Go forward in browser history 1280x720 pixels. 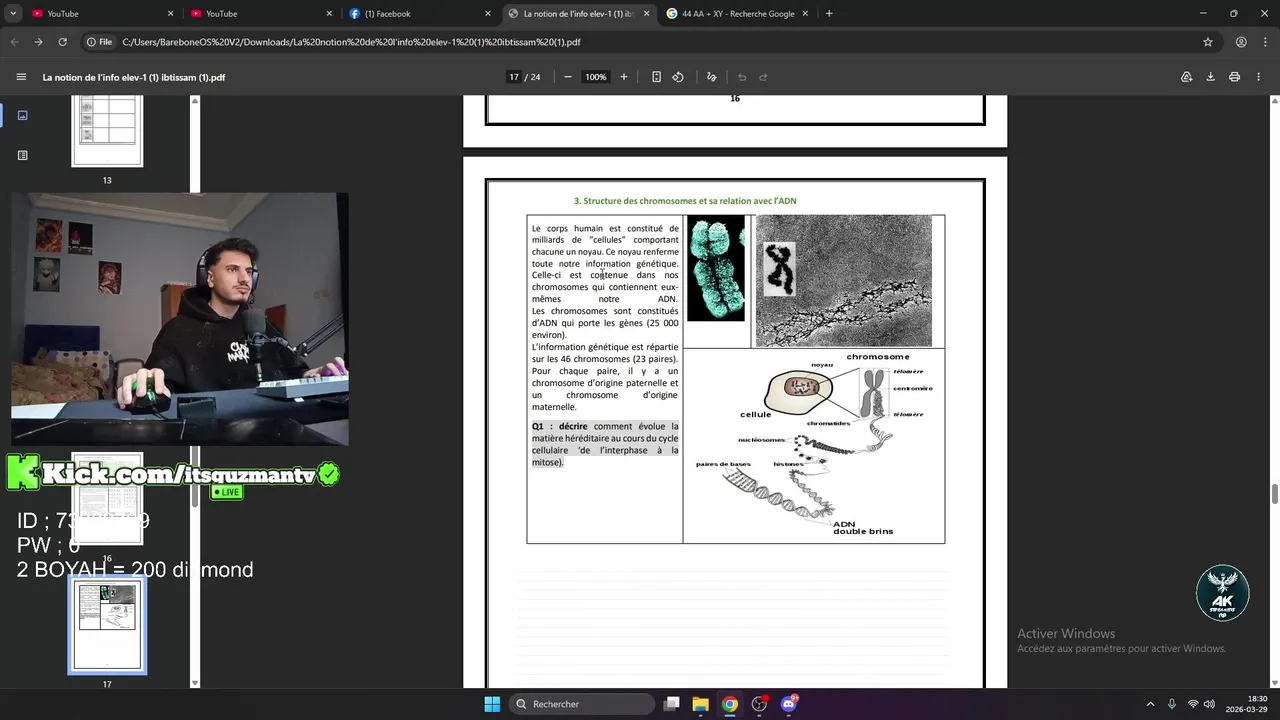tap(38, 42)
